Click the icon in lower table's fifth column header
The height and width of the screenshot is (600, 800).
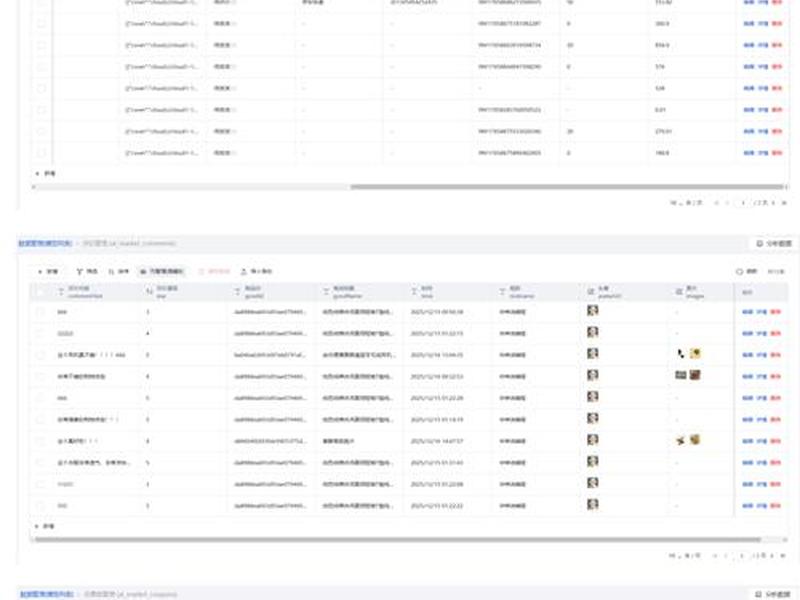click(x=414, y=291)
